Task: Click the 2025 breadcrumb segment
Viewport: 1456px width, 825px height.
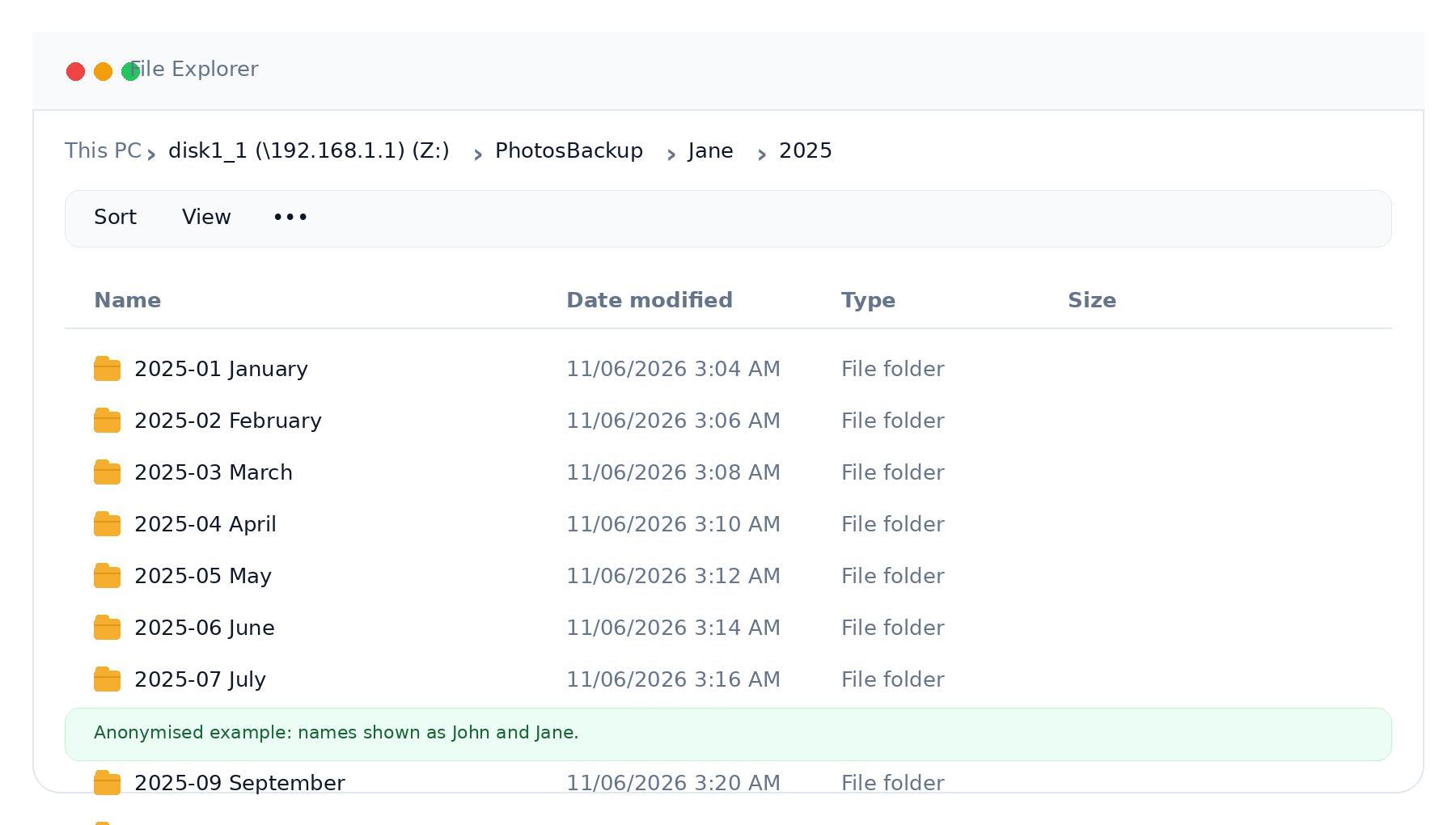Action: coord(806,151)
